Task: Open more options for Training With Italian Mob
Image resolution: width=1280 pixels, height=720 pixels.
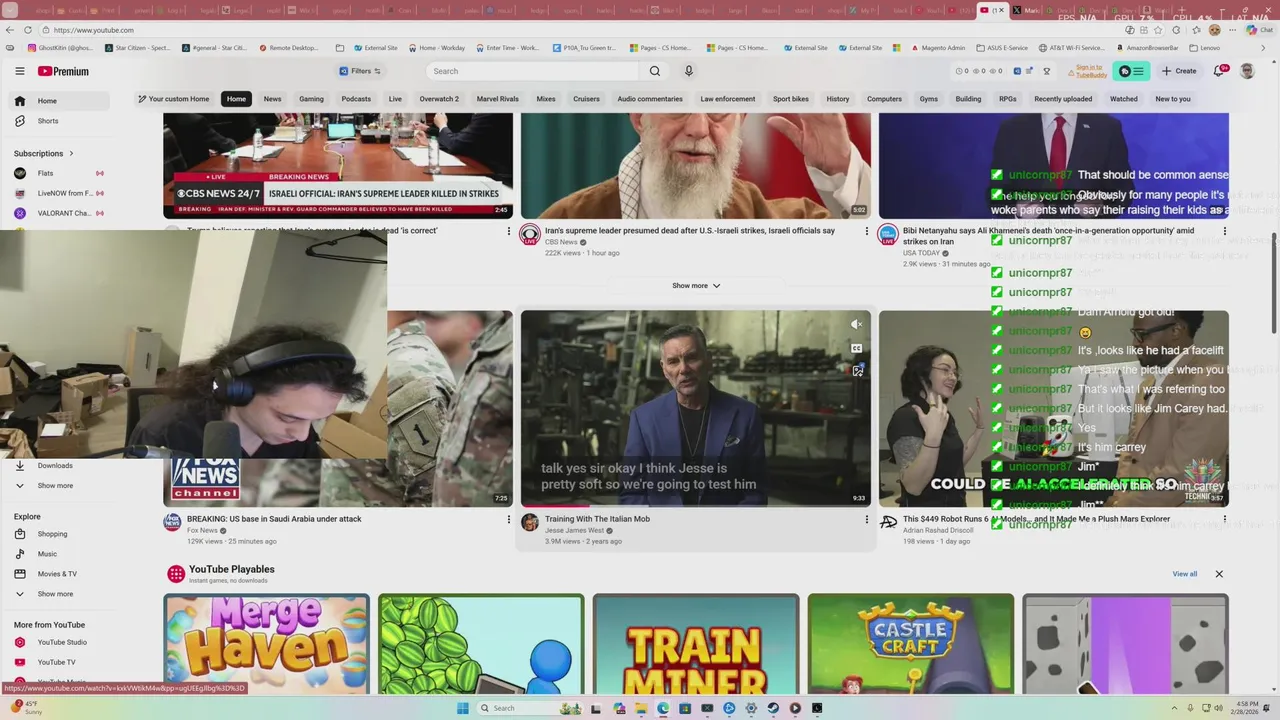Action: pyautogui.click(x=867, y=519)
